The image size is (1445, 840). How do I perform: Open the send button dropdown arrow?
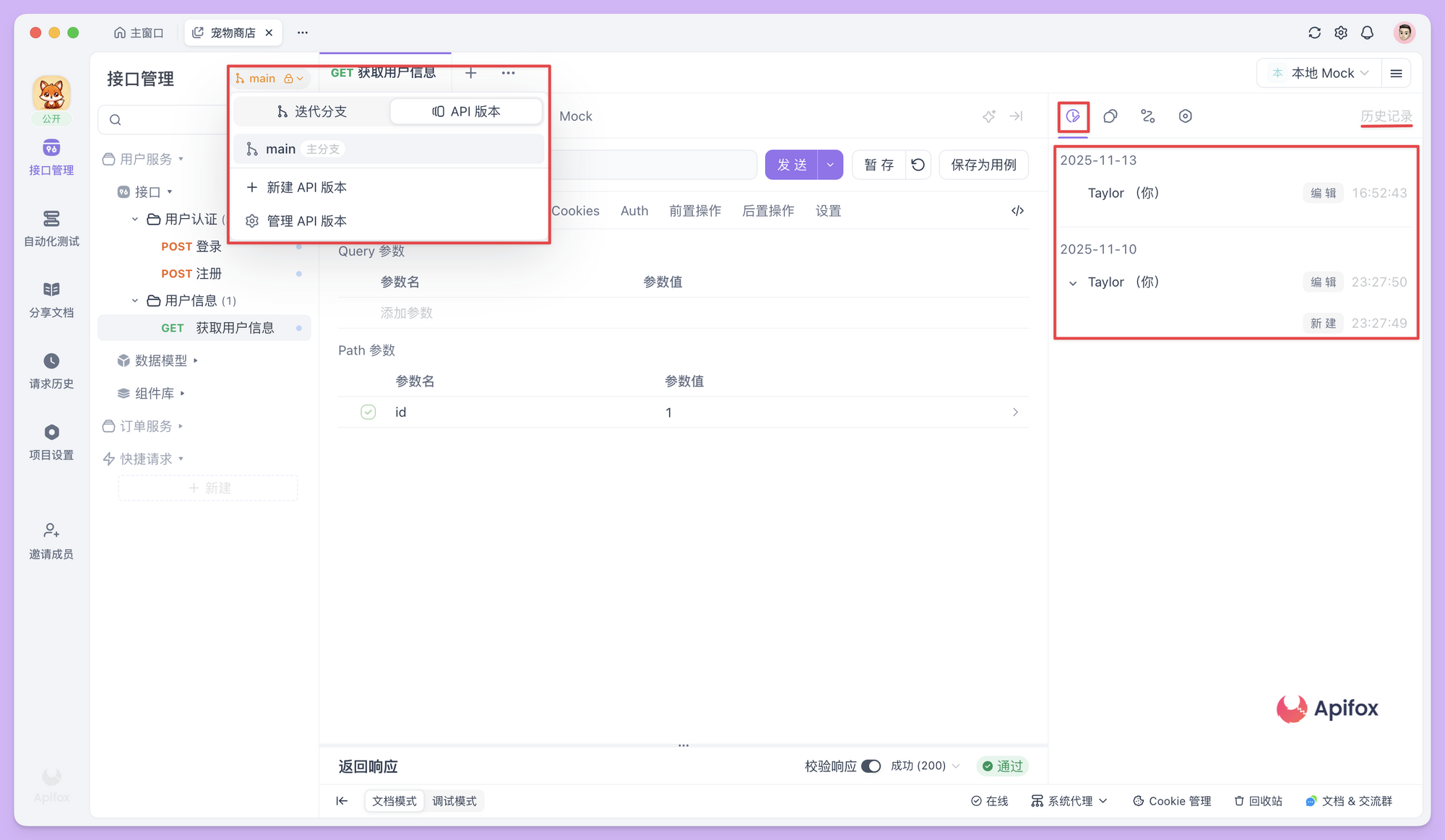(829, 164)
